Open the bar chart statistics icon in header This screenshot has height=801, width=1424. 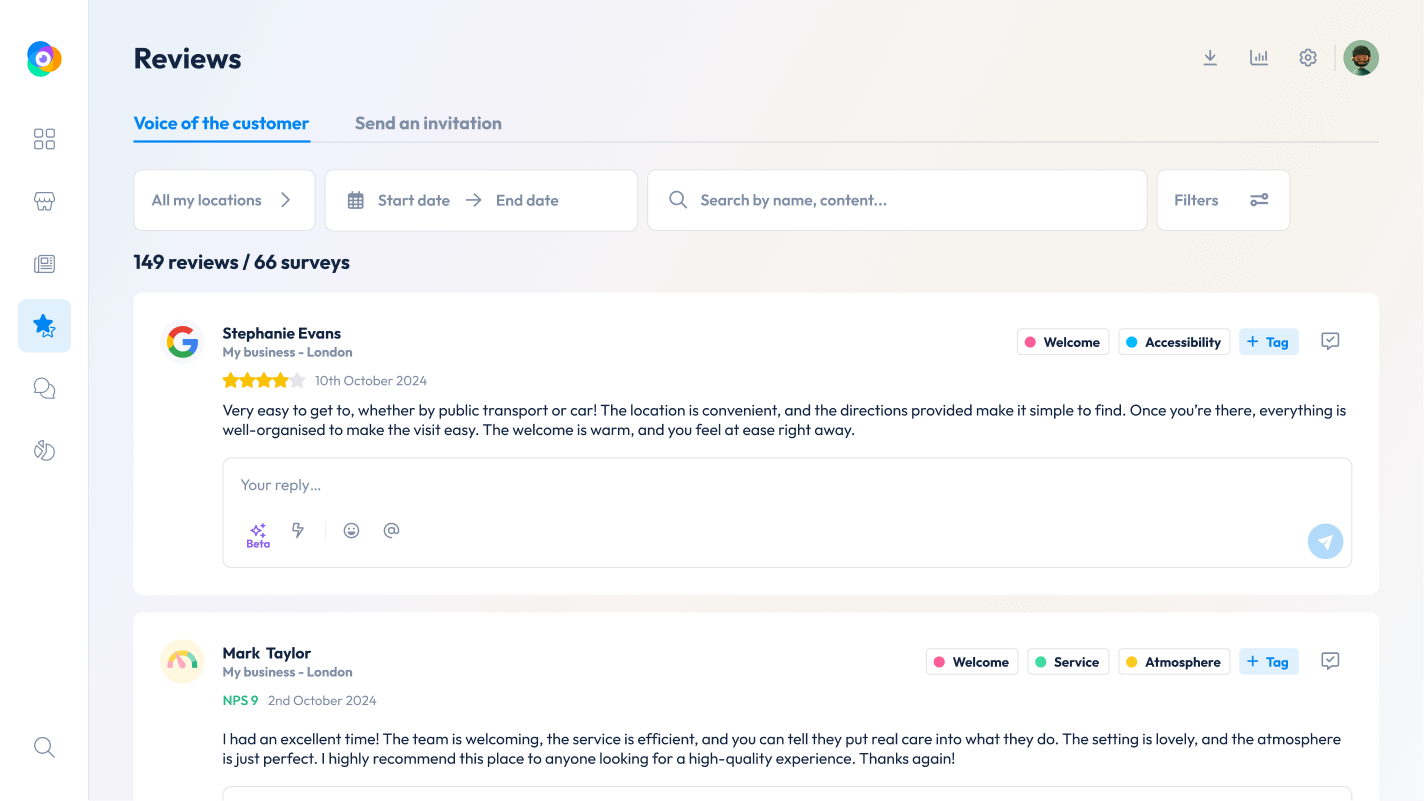tap(1259, 58)
